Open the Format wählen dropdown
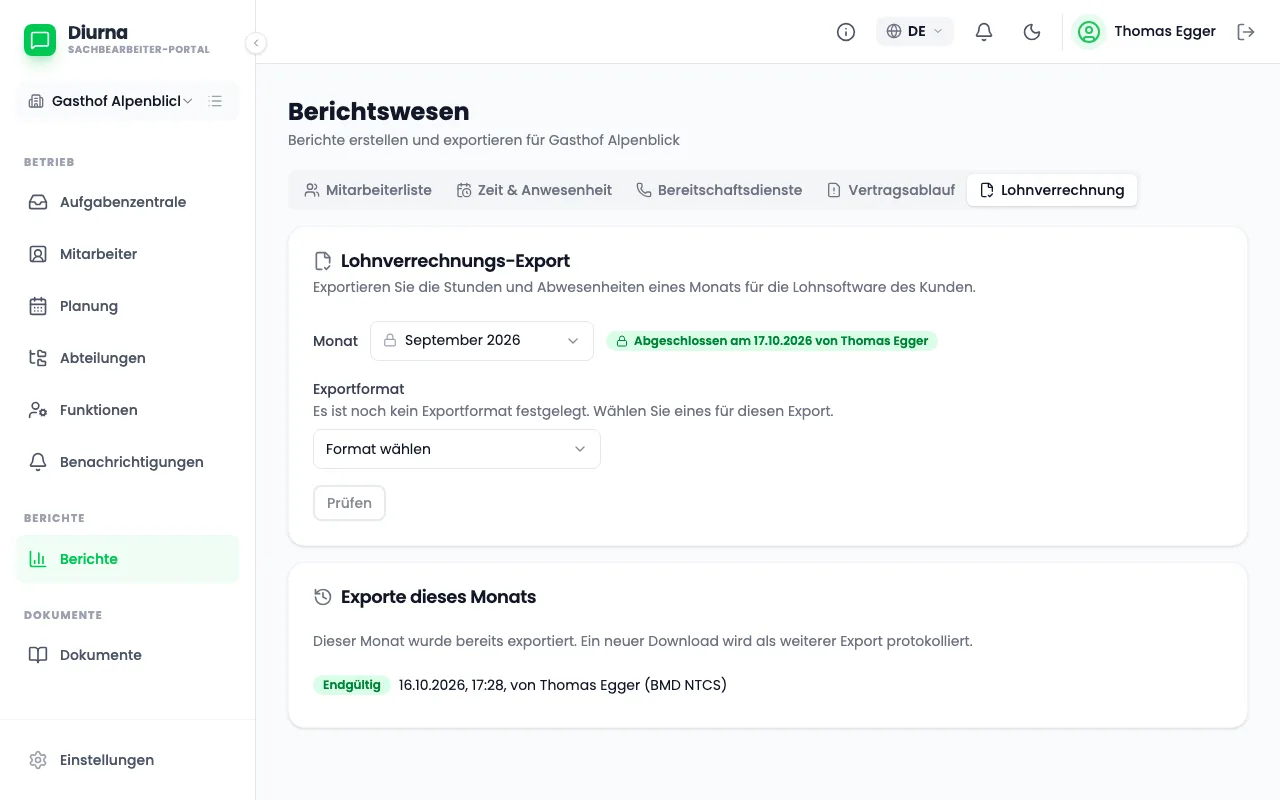Viewport: 1280px width, 800px height. point(457,449)
